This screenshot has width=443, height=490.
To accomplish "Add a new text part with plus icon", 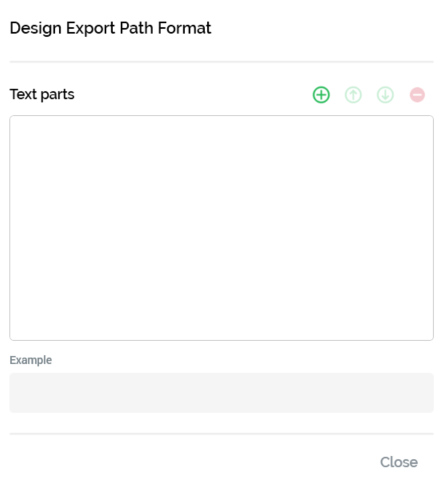I will click(x=321, y=95).
